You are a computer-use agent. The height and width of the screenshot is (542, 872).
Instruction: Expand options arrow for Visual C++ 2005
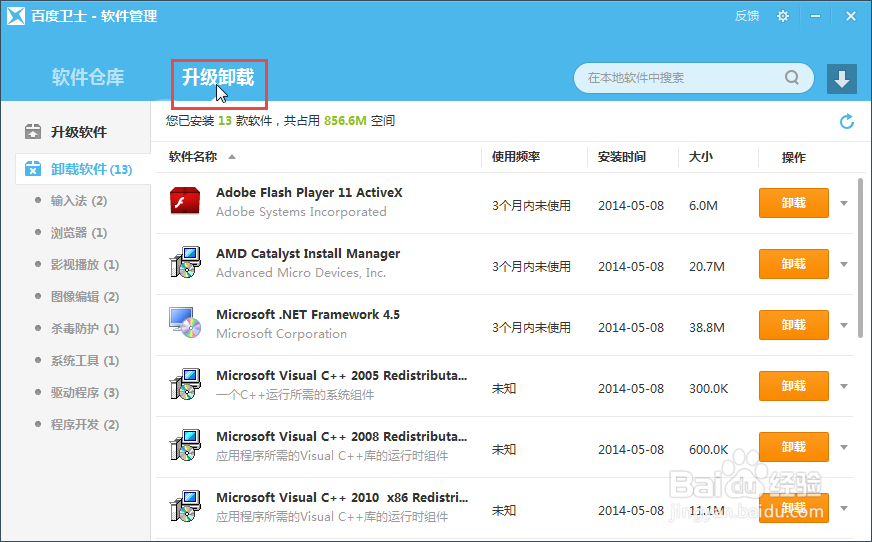844,386
